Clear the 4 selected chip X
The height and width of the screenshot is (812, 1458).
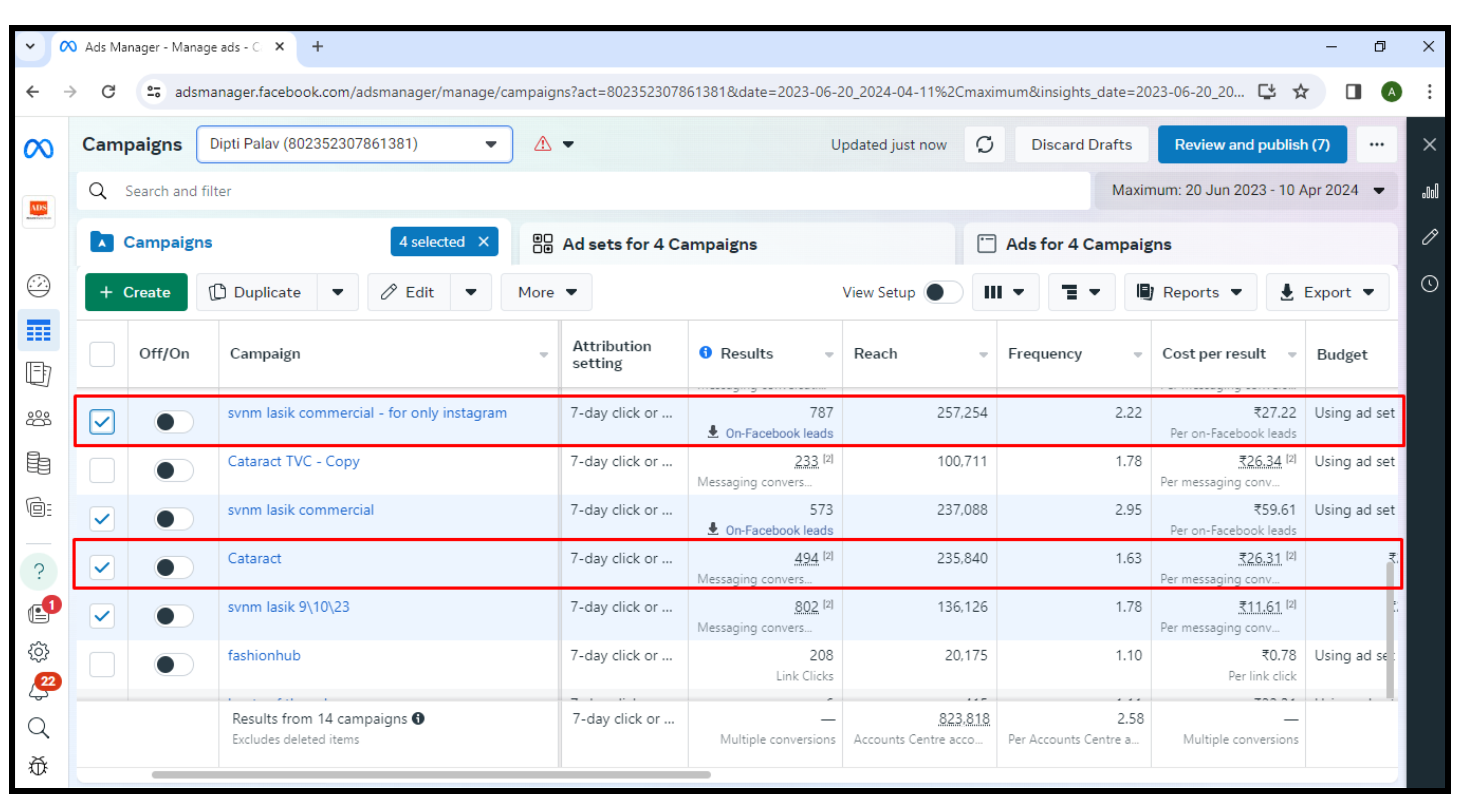pos(483,242)
